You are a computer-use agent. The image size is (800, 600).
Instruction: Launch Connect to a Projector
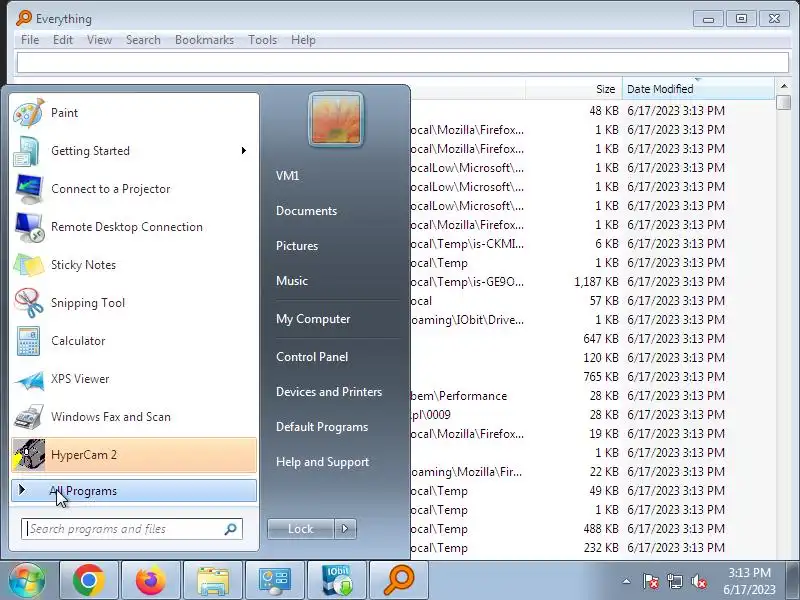pyautogui.click(x=134, y=189)
